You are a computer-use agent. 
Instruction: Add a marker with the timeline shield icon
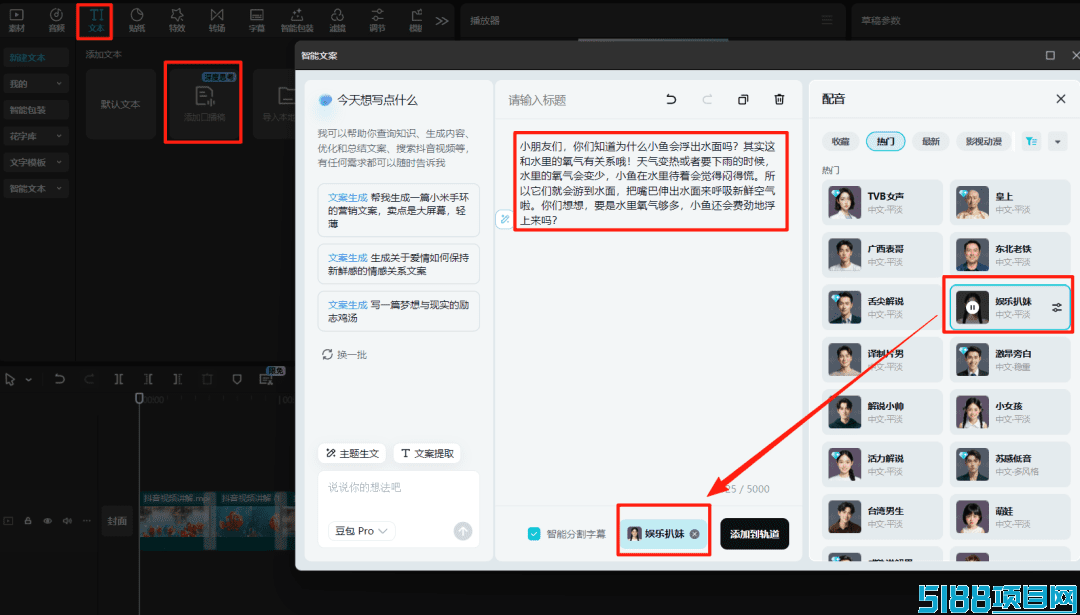click(236, 379)
